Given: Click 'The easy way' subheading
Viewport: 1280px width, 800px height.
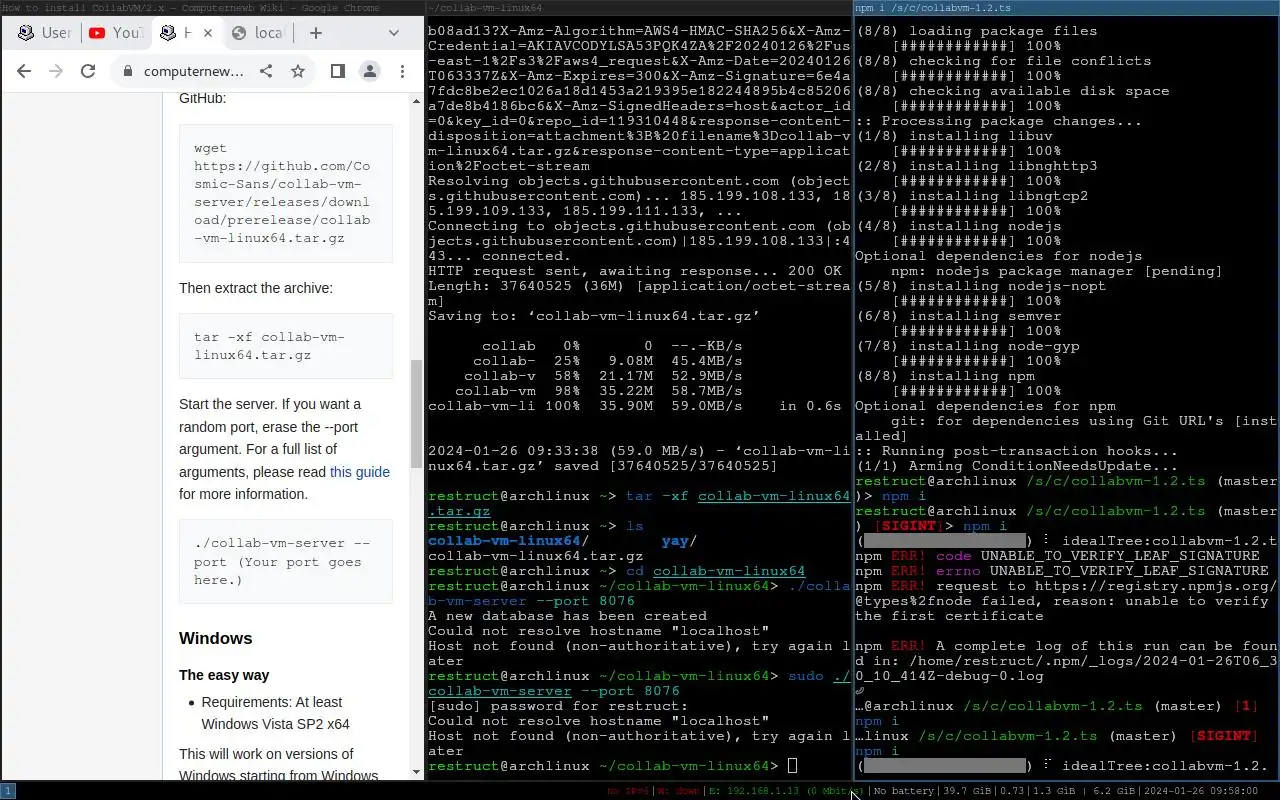Looking at the screenshot, I should pyautogui.click(x=224, y=675).
